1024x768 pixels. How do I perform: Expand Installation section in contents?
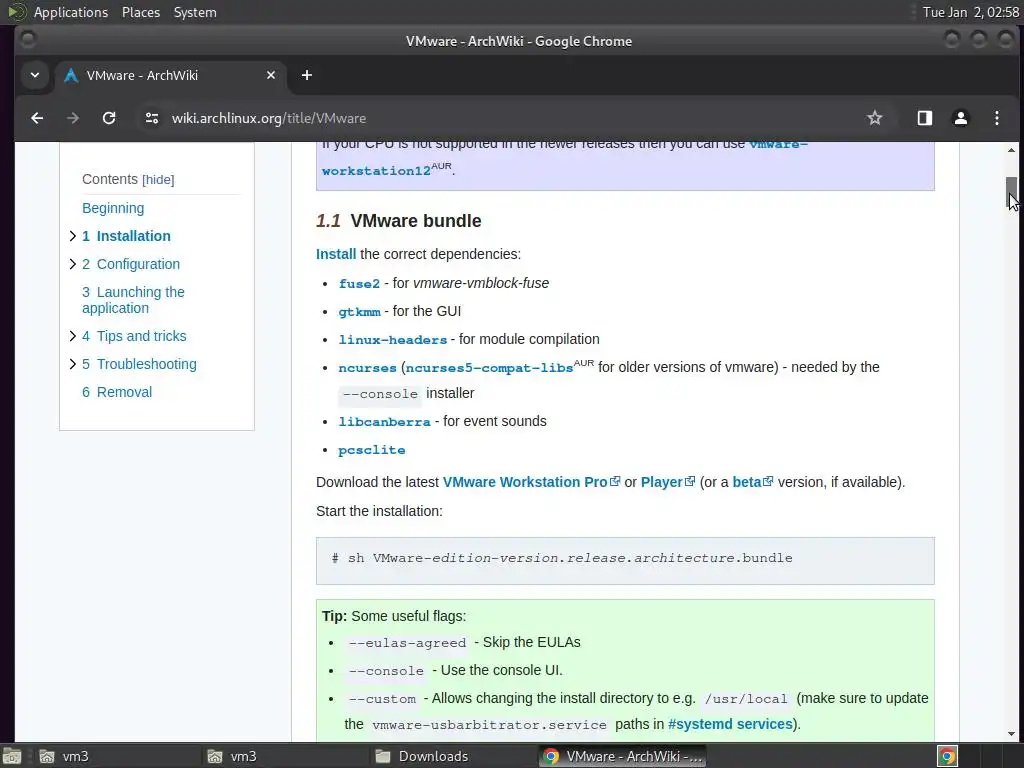tap(72, 236)
